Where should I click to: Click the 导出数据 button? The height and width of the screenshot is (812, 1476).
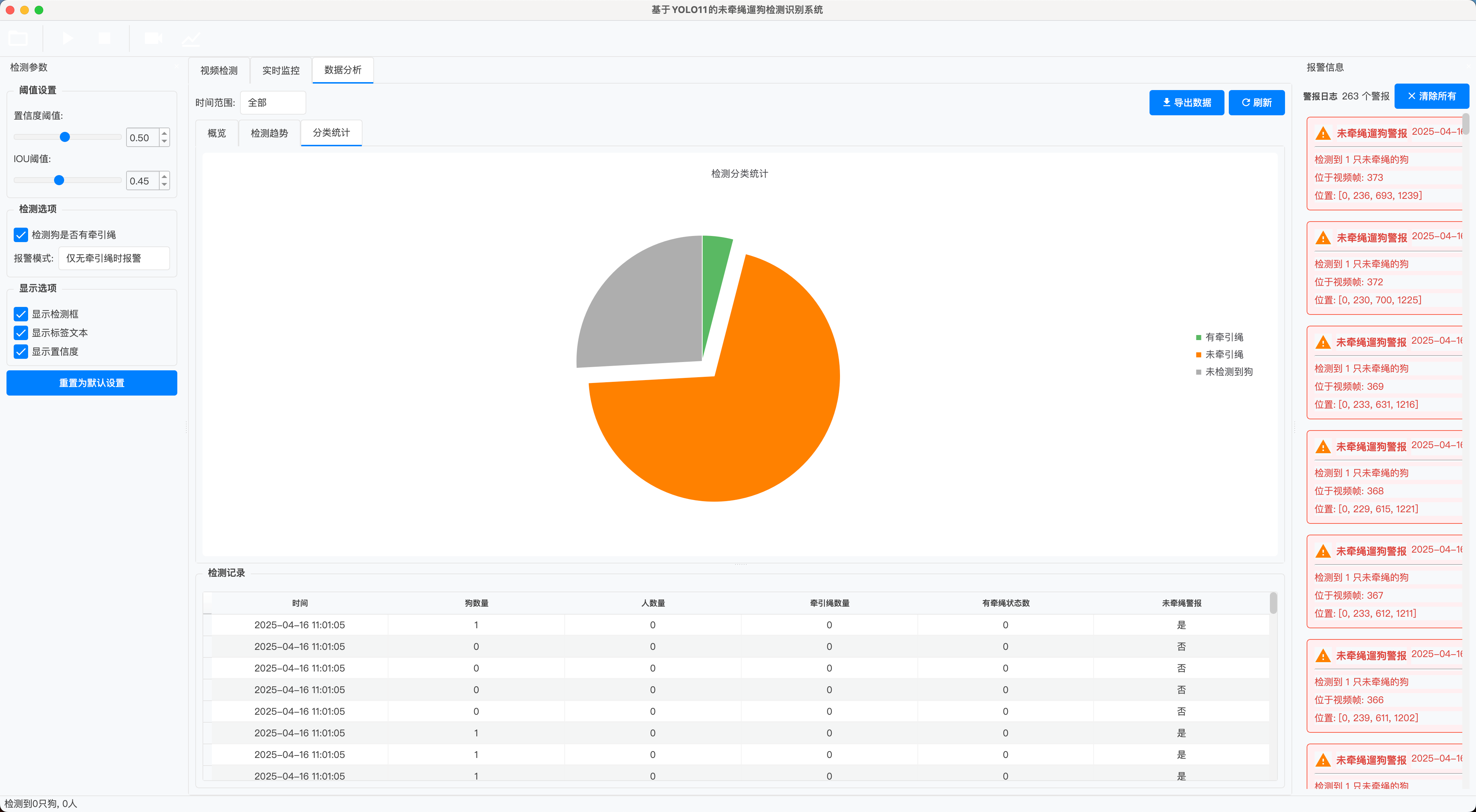tap(1186, 103)
